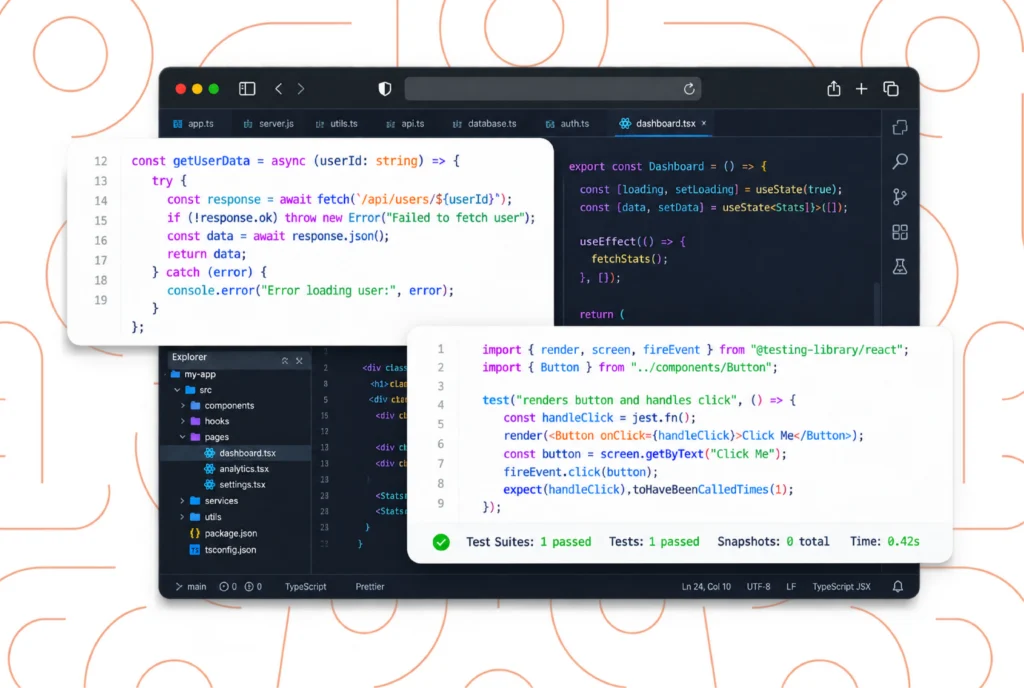The image size is (1024, 688).
Task: Add a new tab with plus icon
Action: pyautogui.click(x=861, y=89)
